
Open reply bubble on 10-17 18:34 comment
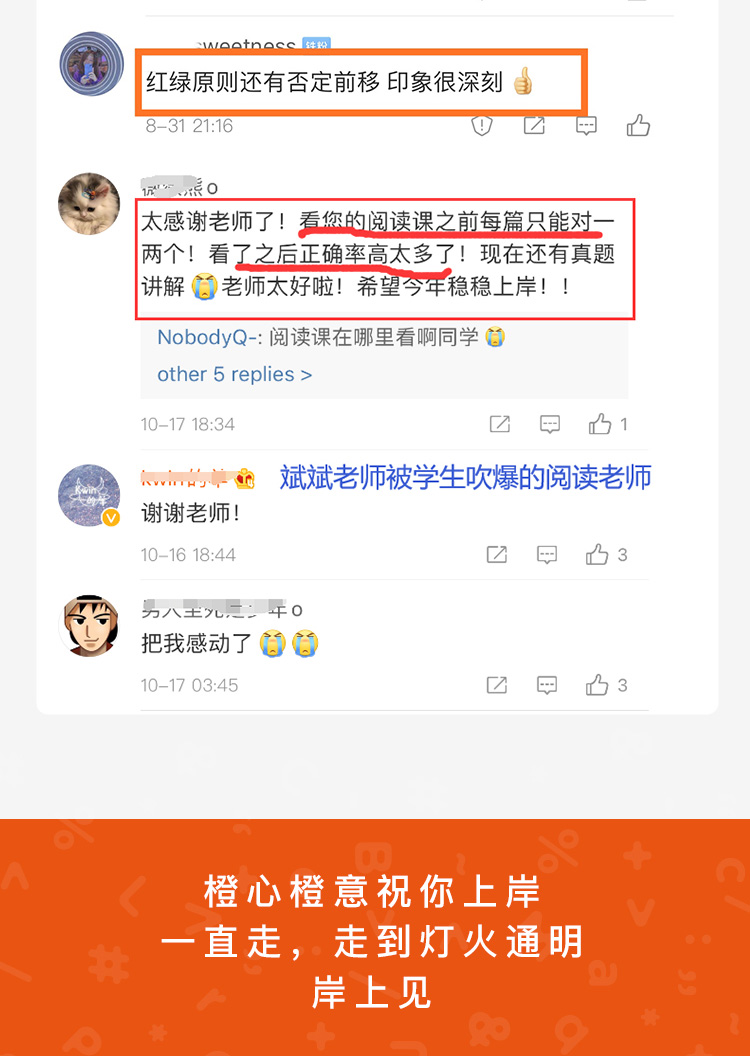550,424
